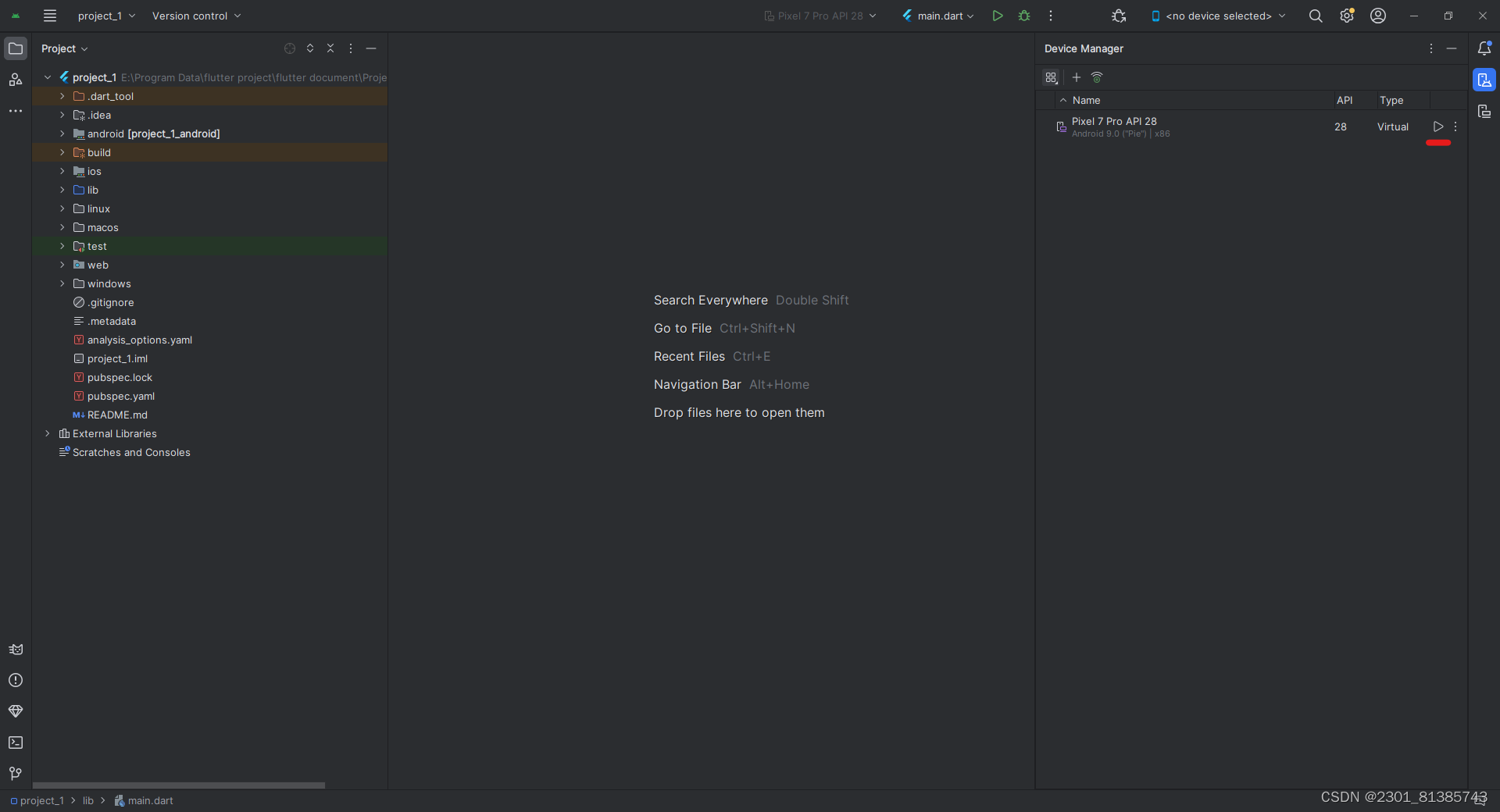The width and height of the screenshot is (1500, 812).
Task: Expand the build folder
Action: 62,152
